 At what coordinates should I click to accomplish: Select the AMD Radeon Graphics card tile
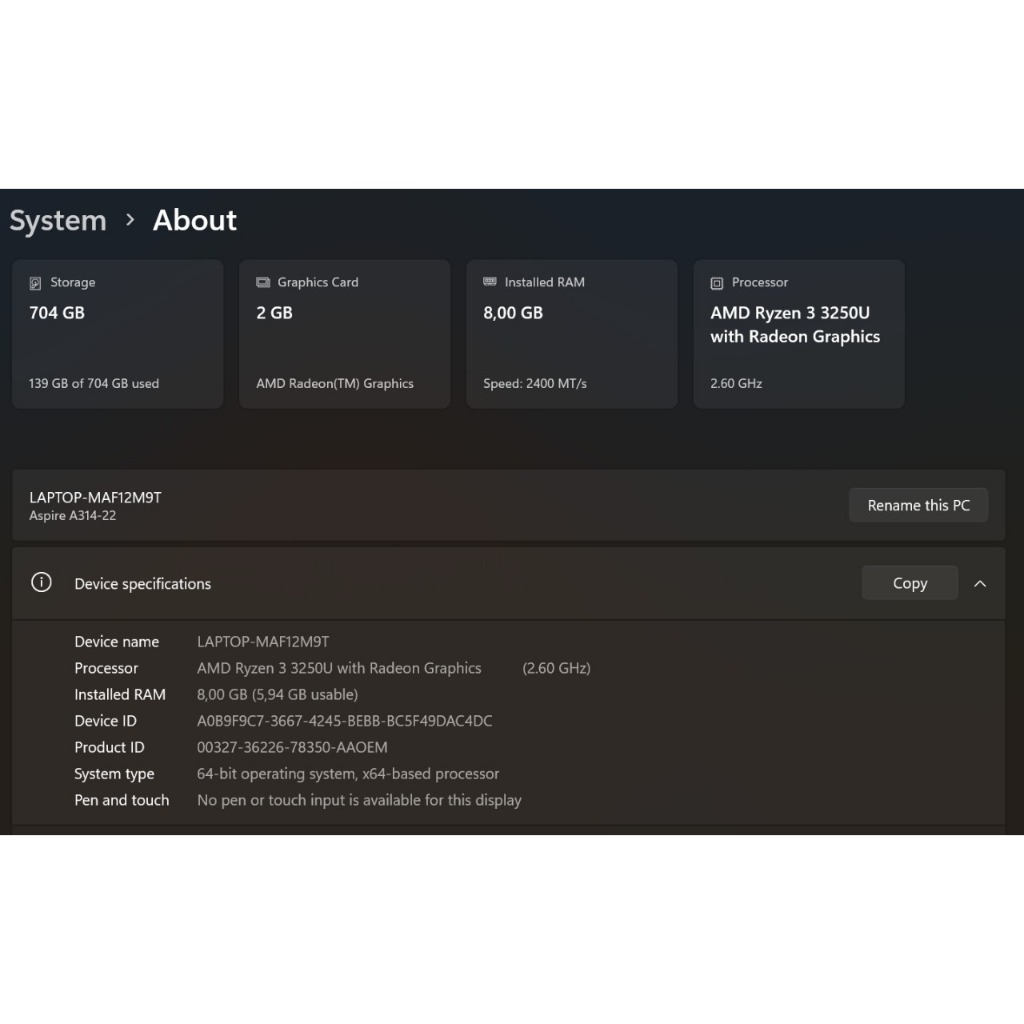pyautogui.click(x=344, y=334)
